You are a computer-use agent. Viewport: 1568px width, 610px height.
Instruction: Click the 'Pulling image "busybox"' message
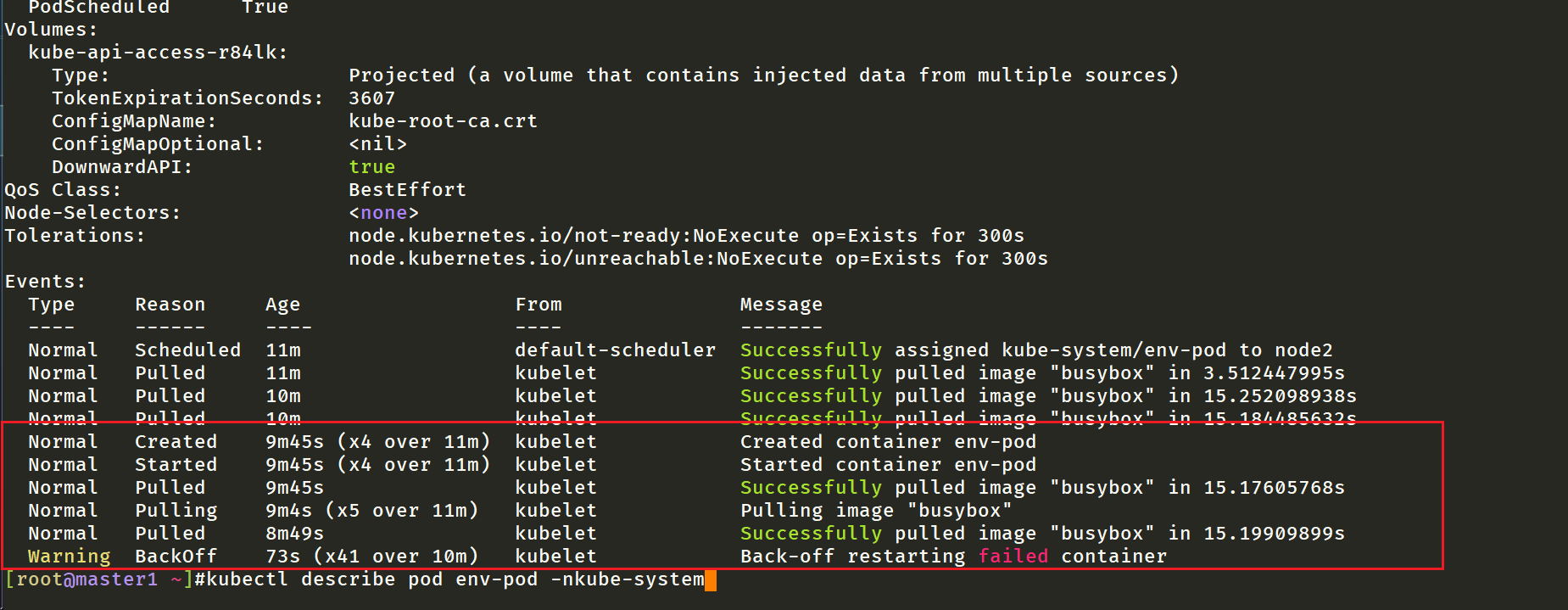[877, 511]
